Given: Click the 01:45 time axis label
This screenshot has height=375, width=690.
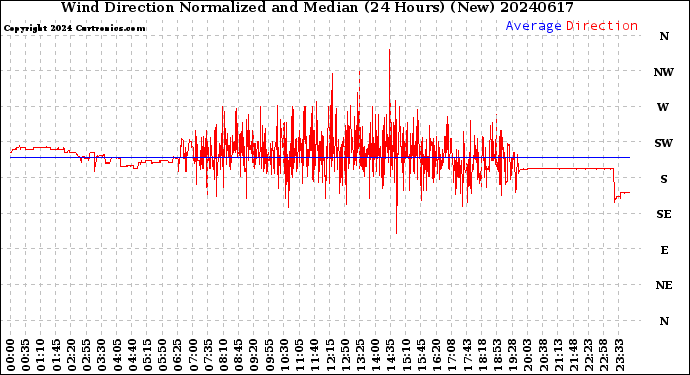Looking at the screenshot, I should point(56,355).
